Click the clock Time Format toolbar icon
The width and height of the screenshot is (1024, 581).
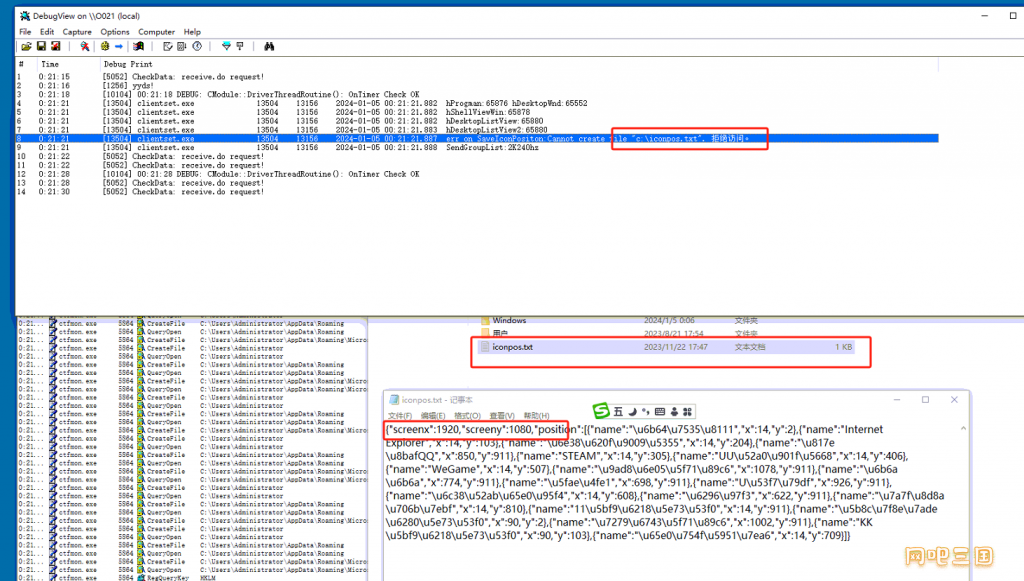point(197,46)
